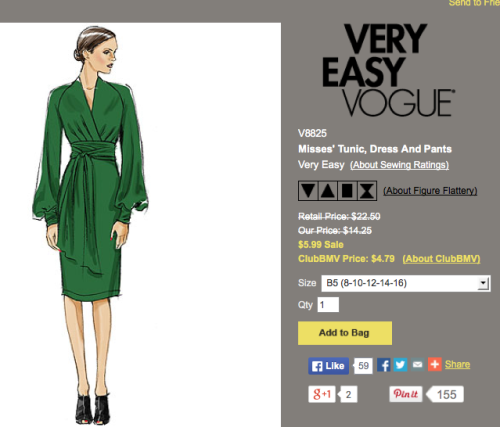Click the upright triangle figure icon
500x427 pixels.
click(328, 191)
